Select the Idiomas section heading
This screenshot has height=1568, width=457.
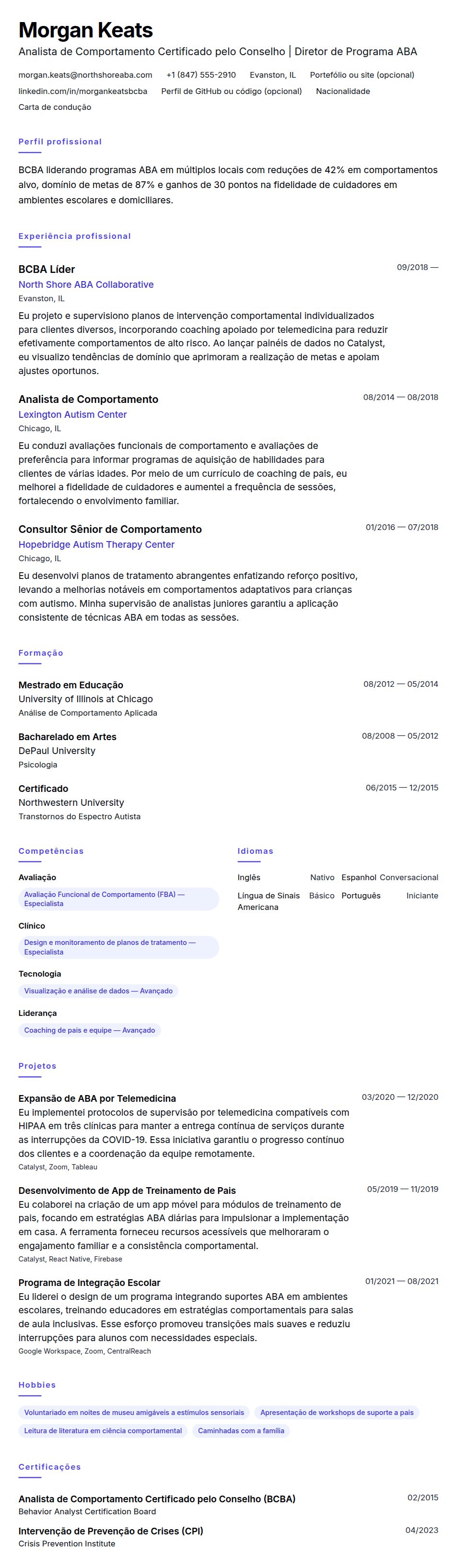(255, 851)
